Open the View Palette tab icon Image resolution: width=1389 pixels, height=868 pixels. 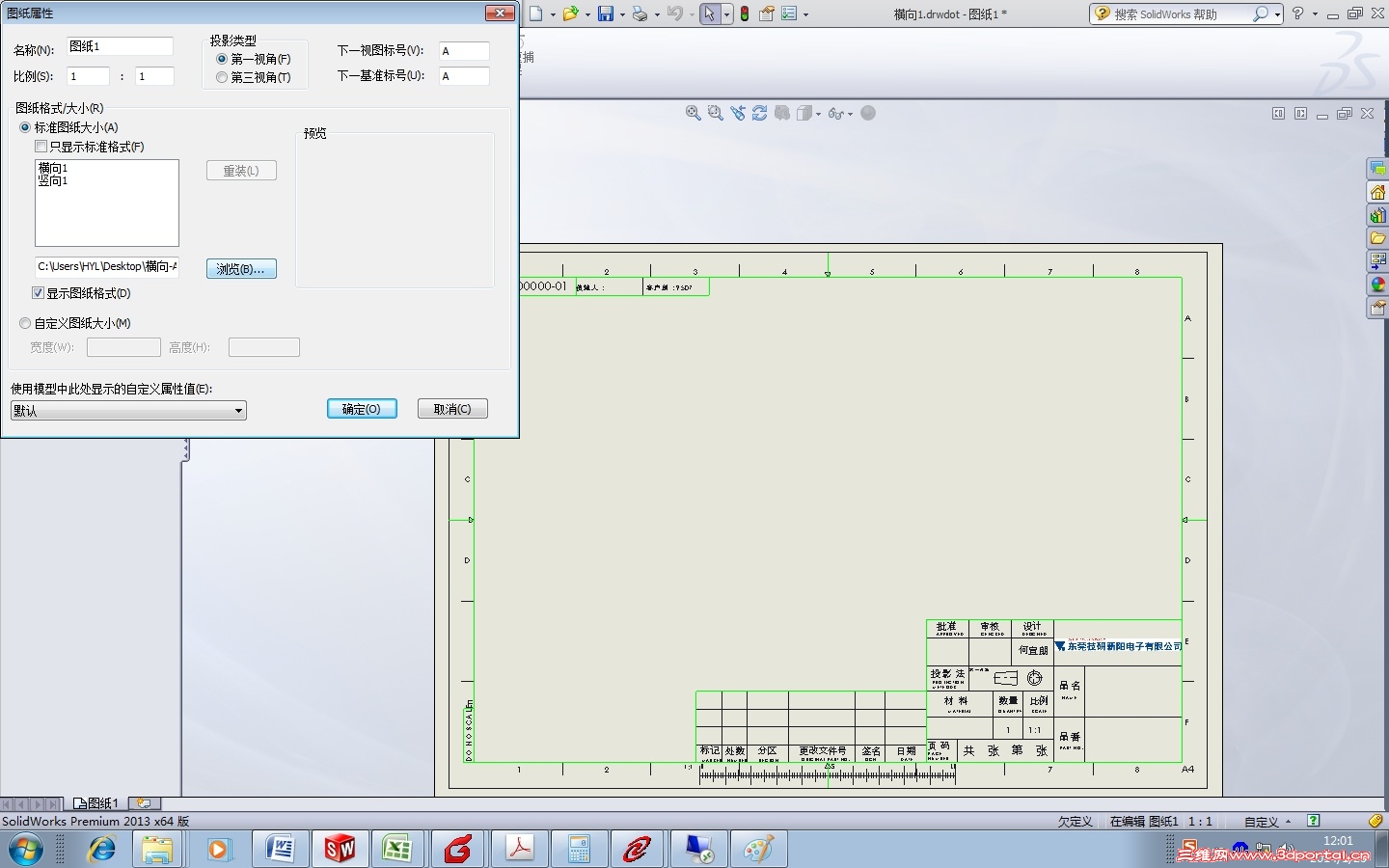pyautogui.click(x=1377, y=261)
